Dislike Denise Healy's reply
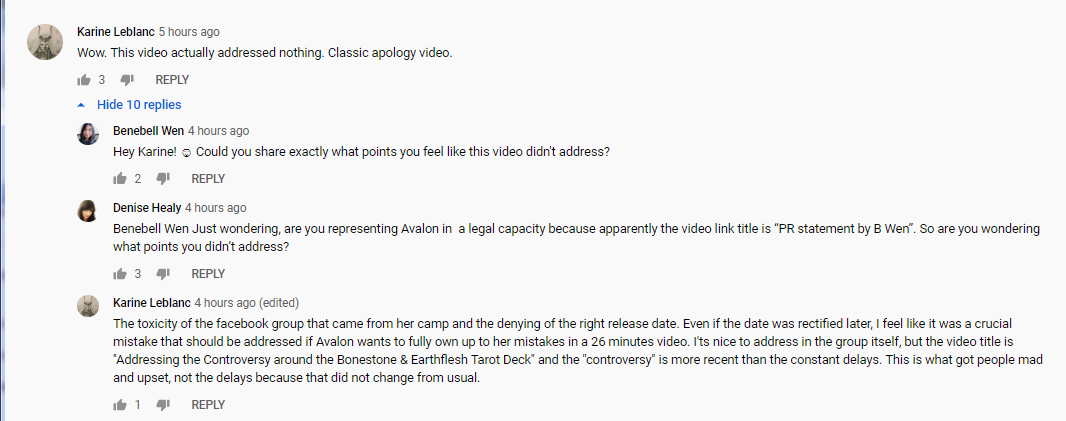This screenshot has width=1066, height=421. (163, 274)
